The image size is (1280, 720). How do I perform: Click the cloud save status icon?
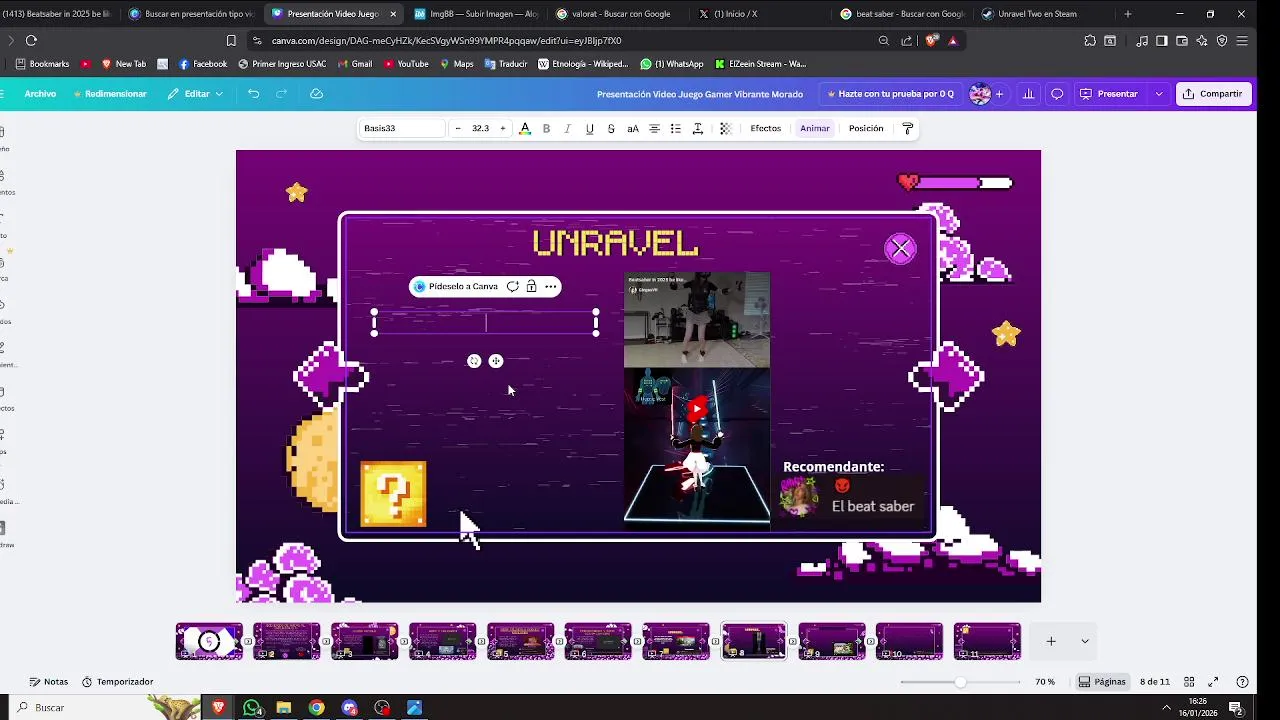[317, 94]
